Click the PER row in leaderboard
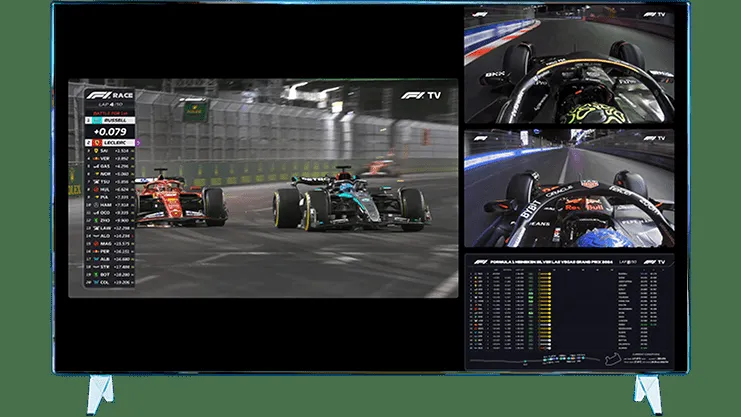Screen dimensions: 741x417 (x=110, y=252)
